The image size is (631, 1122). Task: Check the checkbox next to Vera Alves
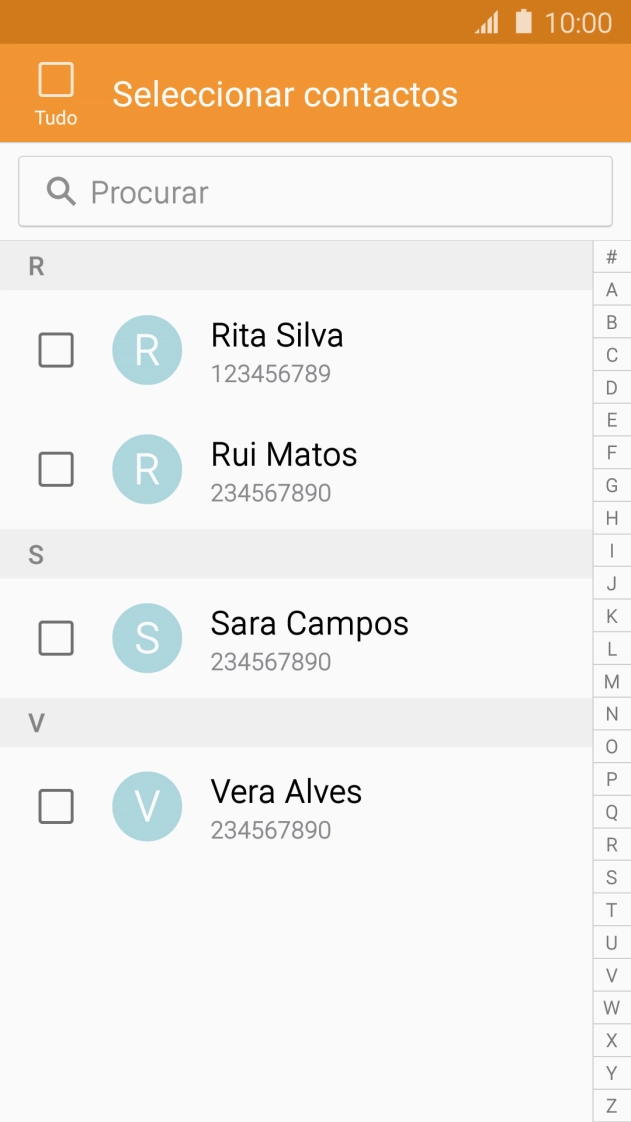(x=55, y=806)
